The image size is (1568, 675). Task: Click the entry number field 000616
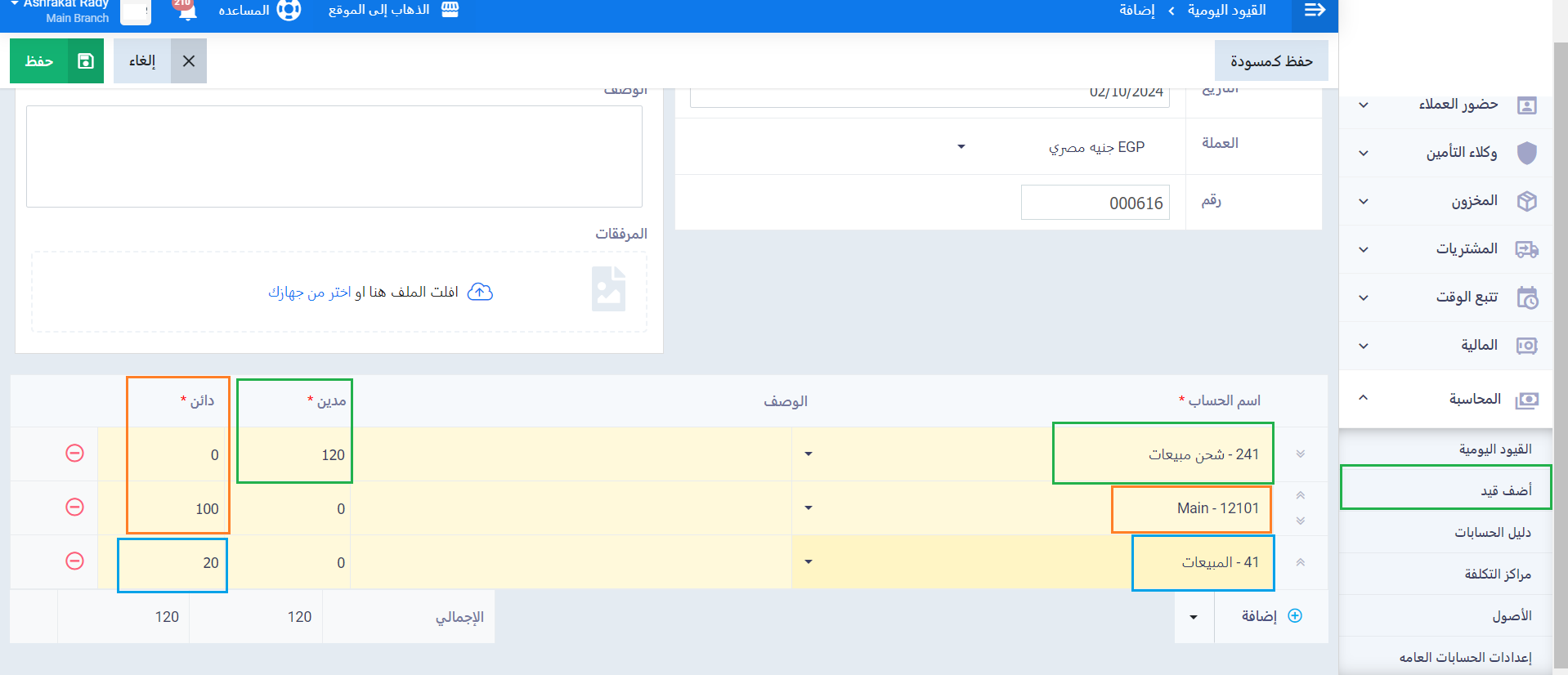point(1095,203)
